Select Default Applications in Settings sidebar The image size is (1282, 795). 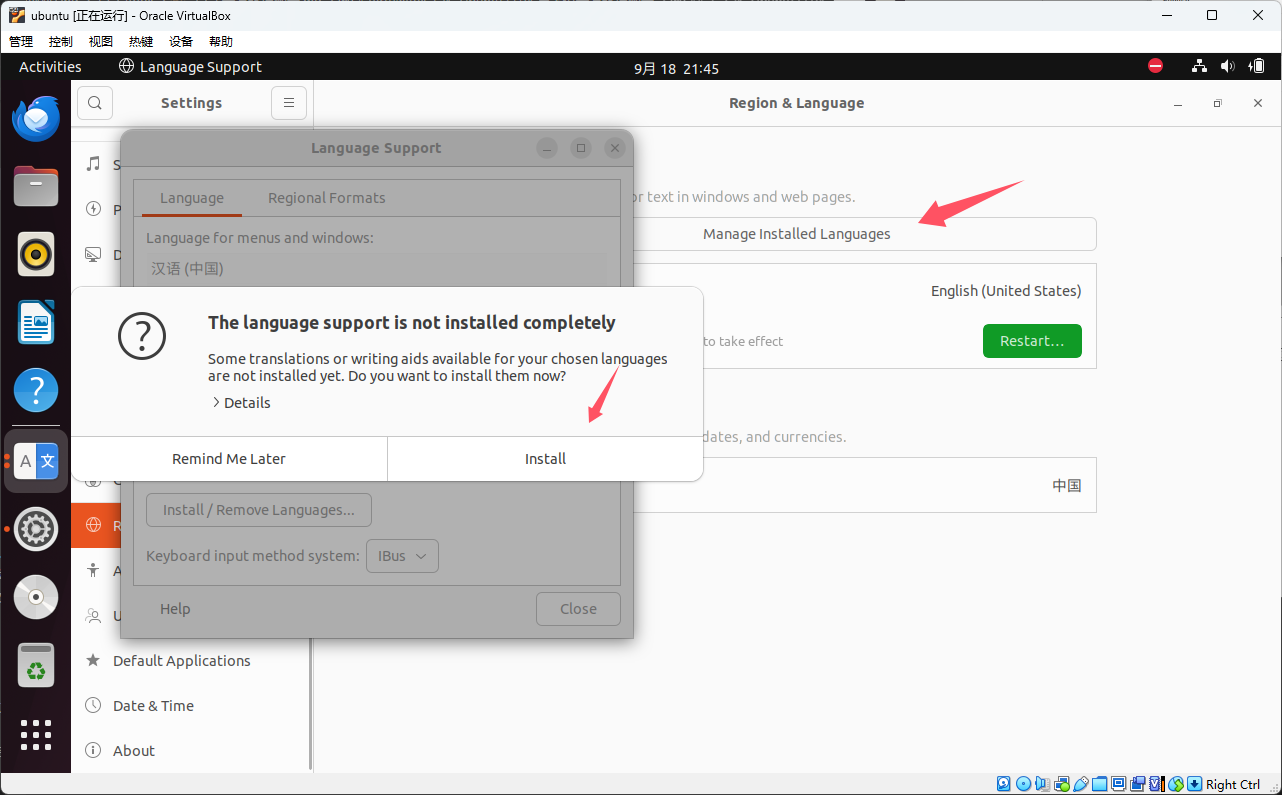click(x=191, y=661)
